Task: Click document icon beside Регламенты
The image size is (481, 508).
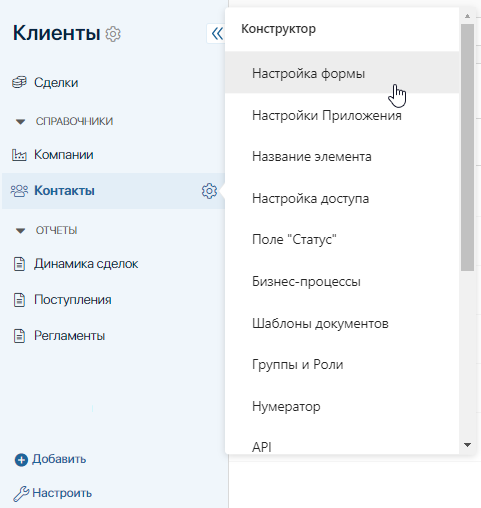Action: click(19, 336)
